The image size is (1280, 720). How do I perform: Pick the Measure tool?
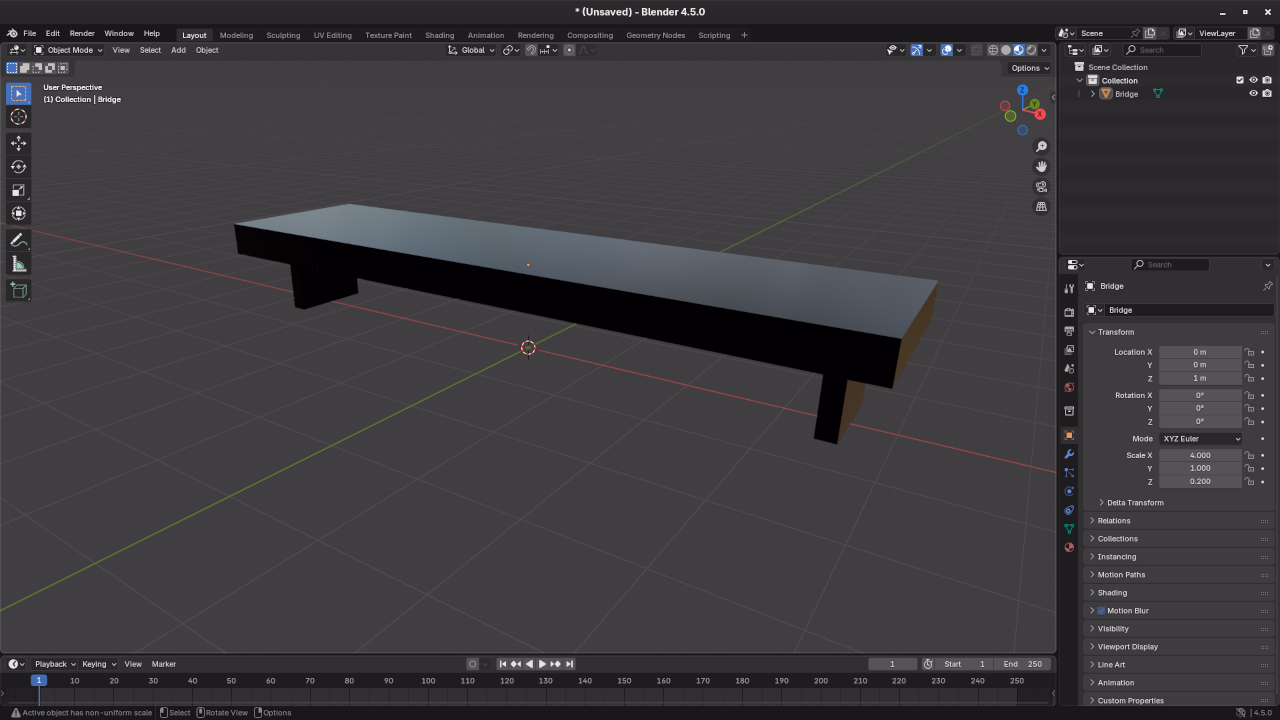tap(18, 264)
